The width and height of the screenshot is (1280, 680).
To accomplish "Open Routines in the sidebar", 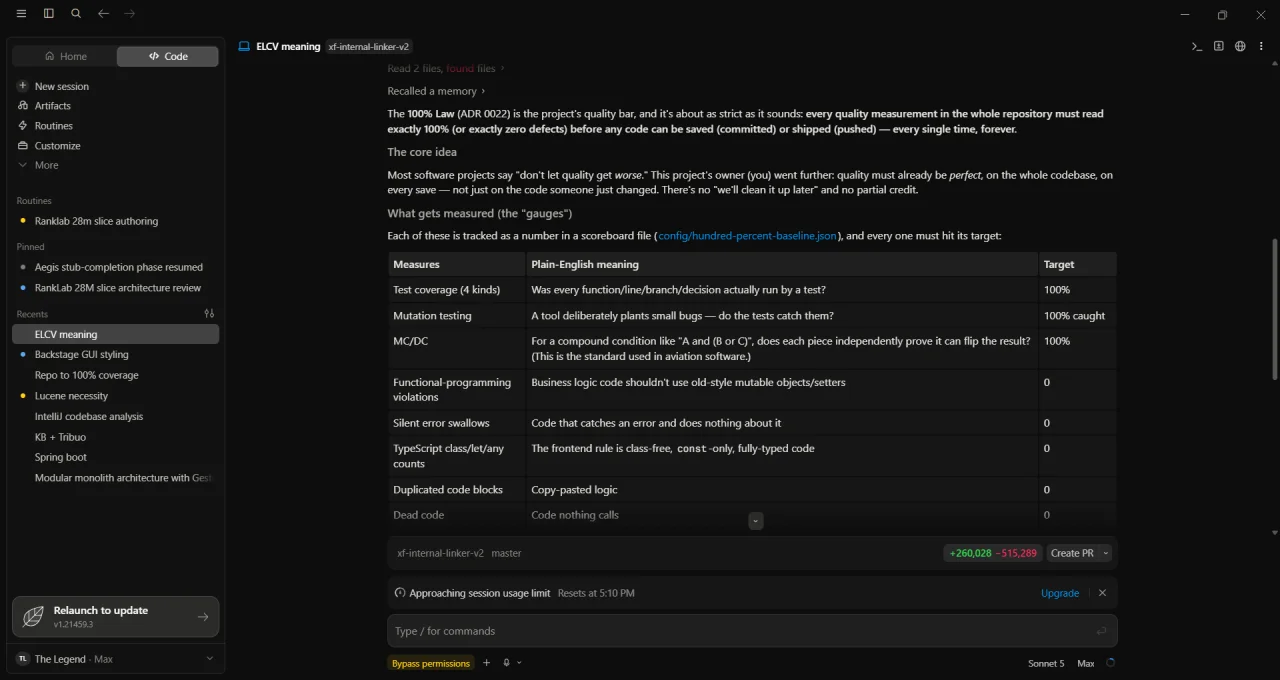I will (53, 126).
